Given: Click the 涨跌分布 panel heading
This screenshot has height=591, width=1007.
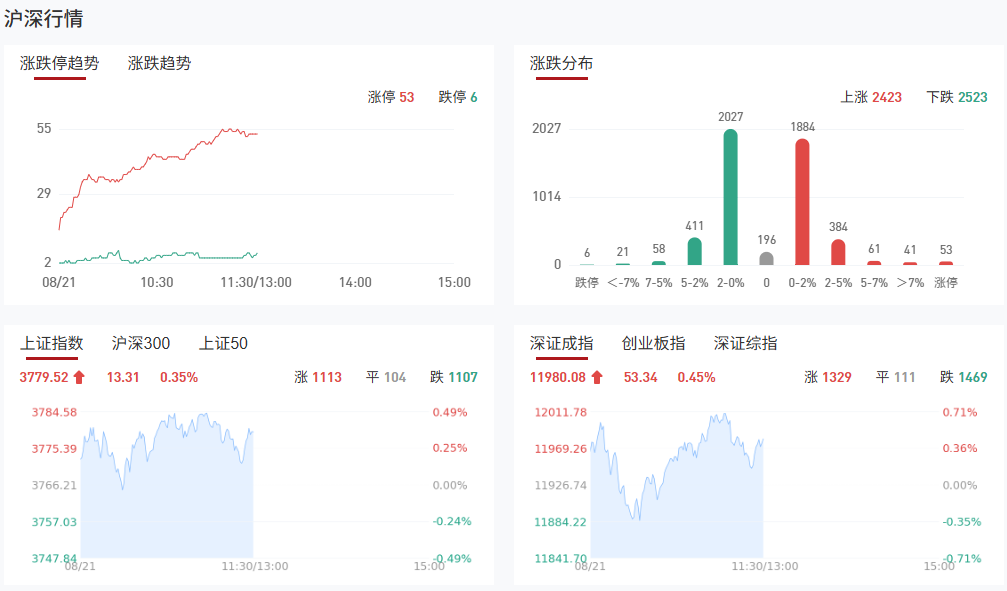Looking at the screenshot, I should pos(561,63).
